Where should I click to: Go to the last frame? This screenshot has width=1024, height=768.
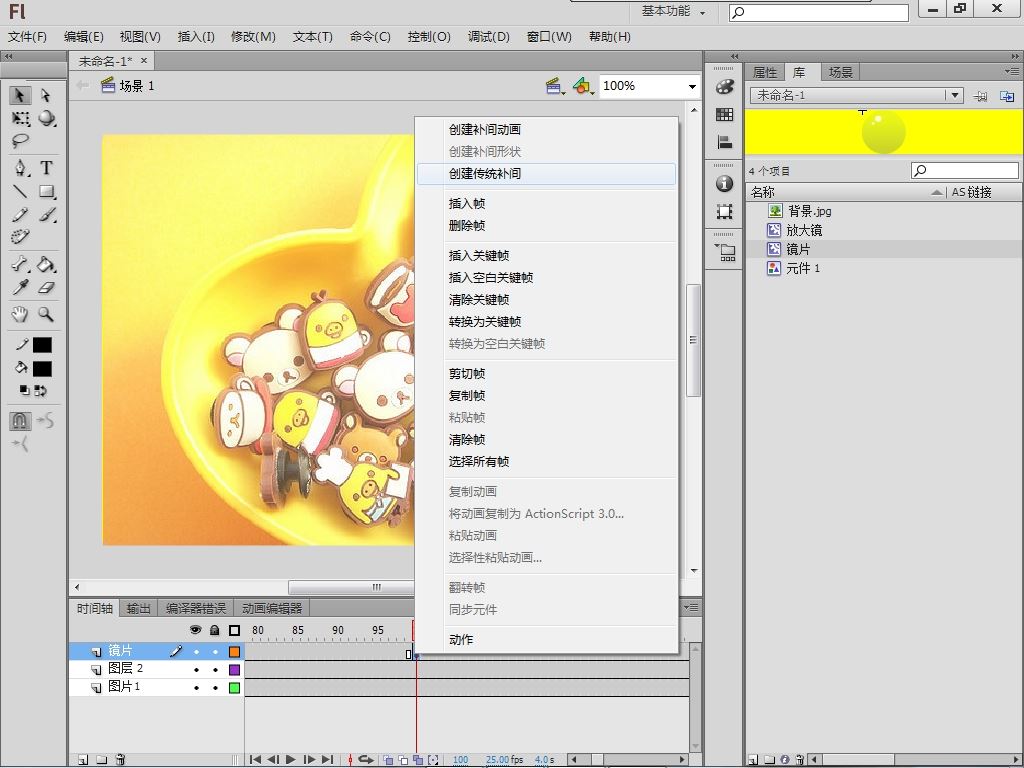[327, 760]
